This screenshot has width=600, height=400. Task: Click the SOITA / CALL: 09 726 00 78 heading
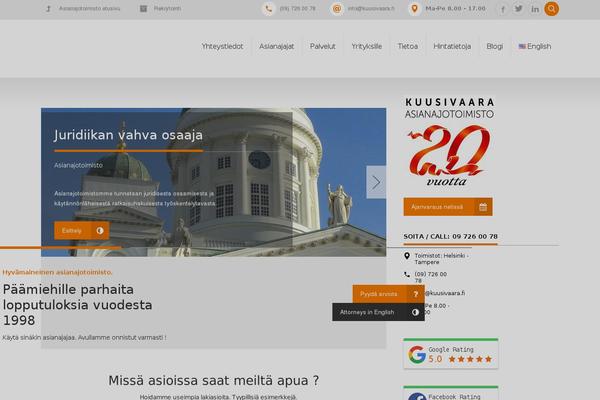coord(450,237)
